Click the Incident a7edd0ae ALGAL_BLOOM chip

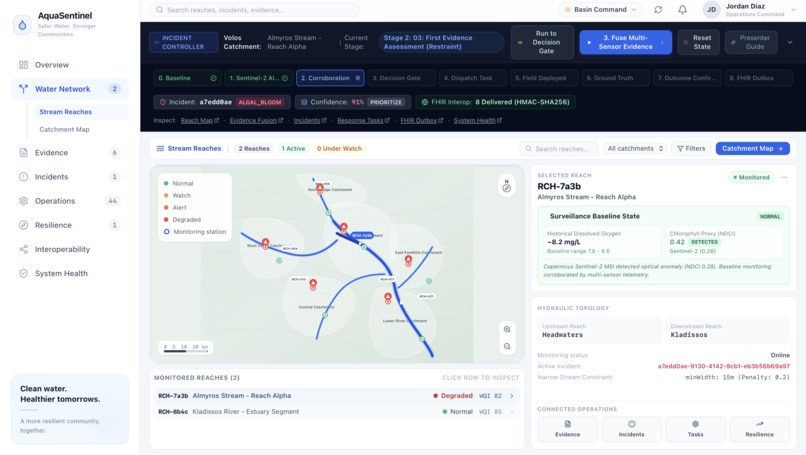222,102
